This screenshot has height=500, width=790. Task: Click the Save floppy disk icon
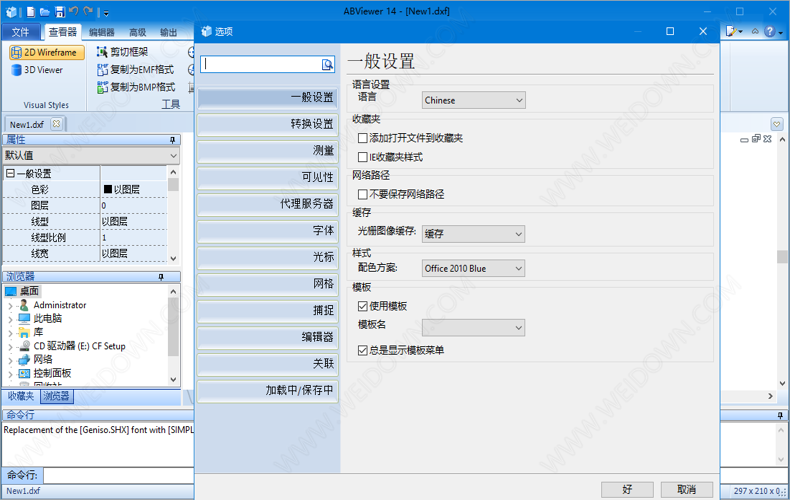point(60,12)
